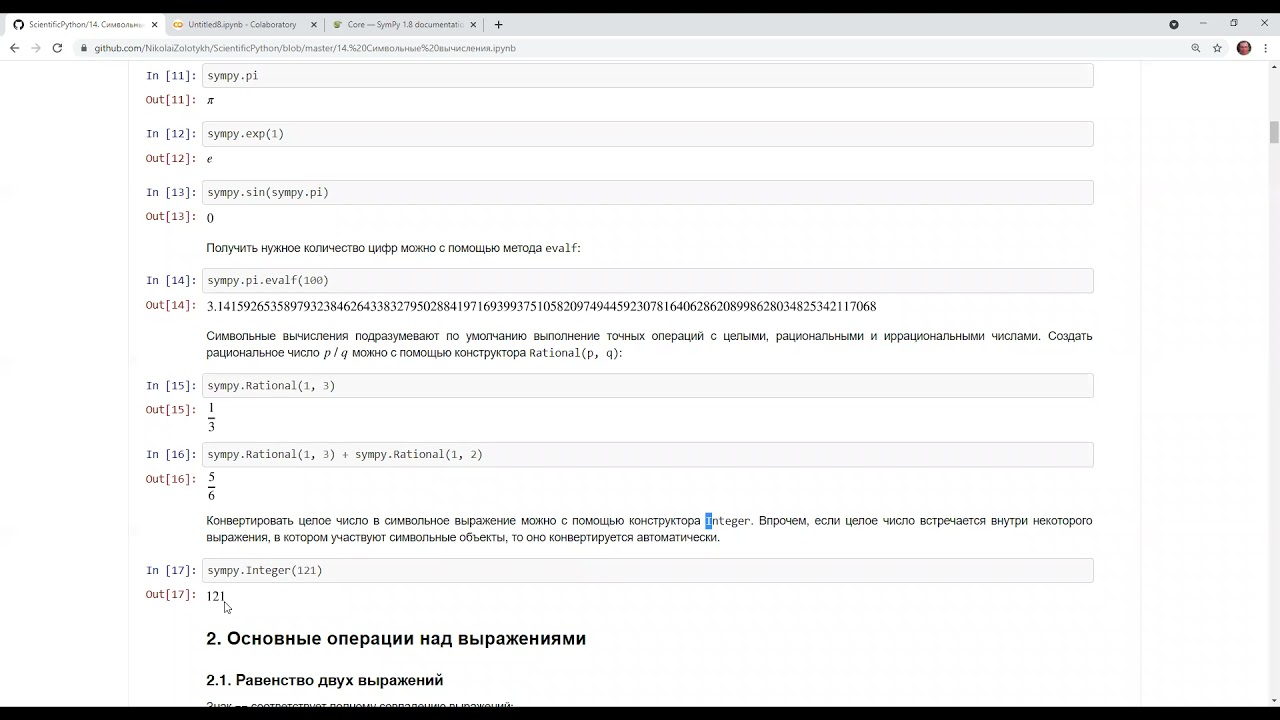Click the site lock padlock icon
1280x720 pixels.
pos(84,48)
